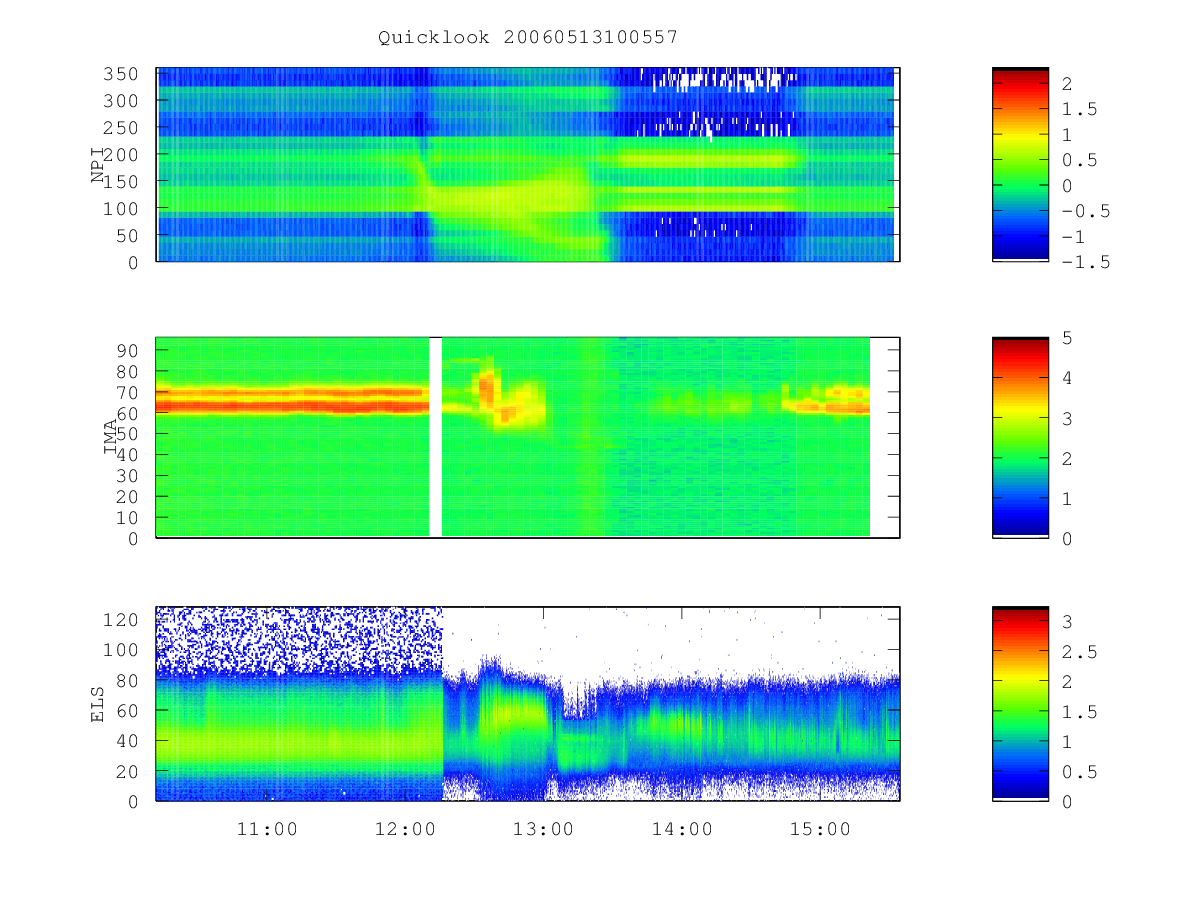Click the NPI spectrogram panel
This screenshot has height=900, width=1200.
[x=528, y=165]
